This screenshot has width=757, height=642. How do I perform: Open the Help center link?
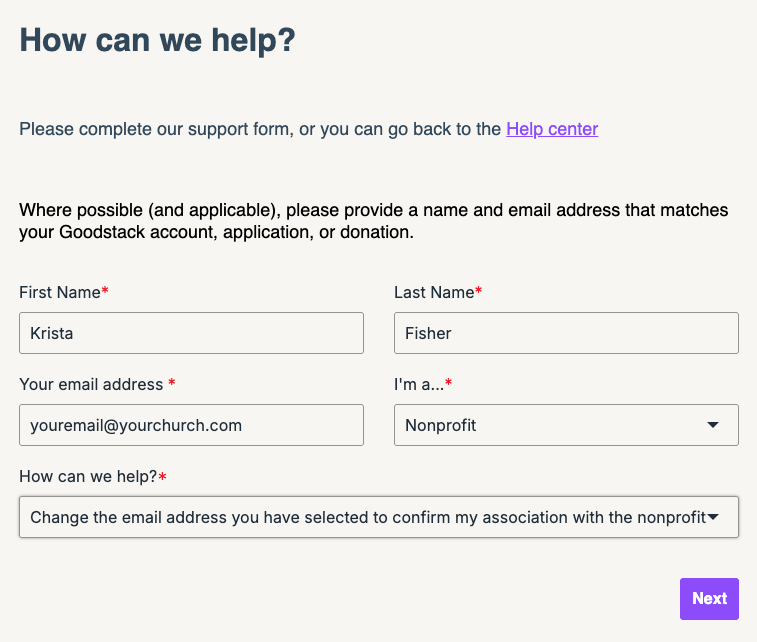(x=552, y=129)
